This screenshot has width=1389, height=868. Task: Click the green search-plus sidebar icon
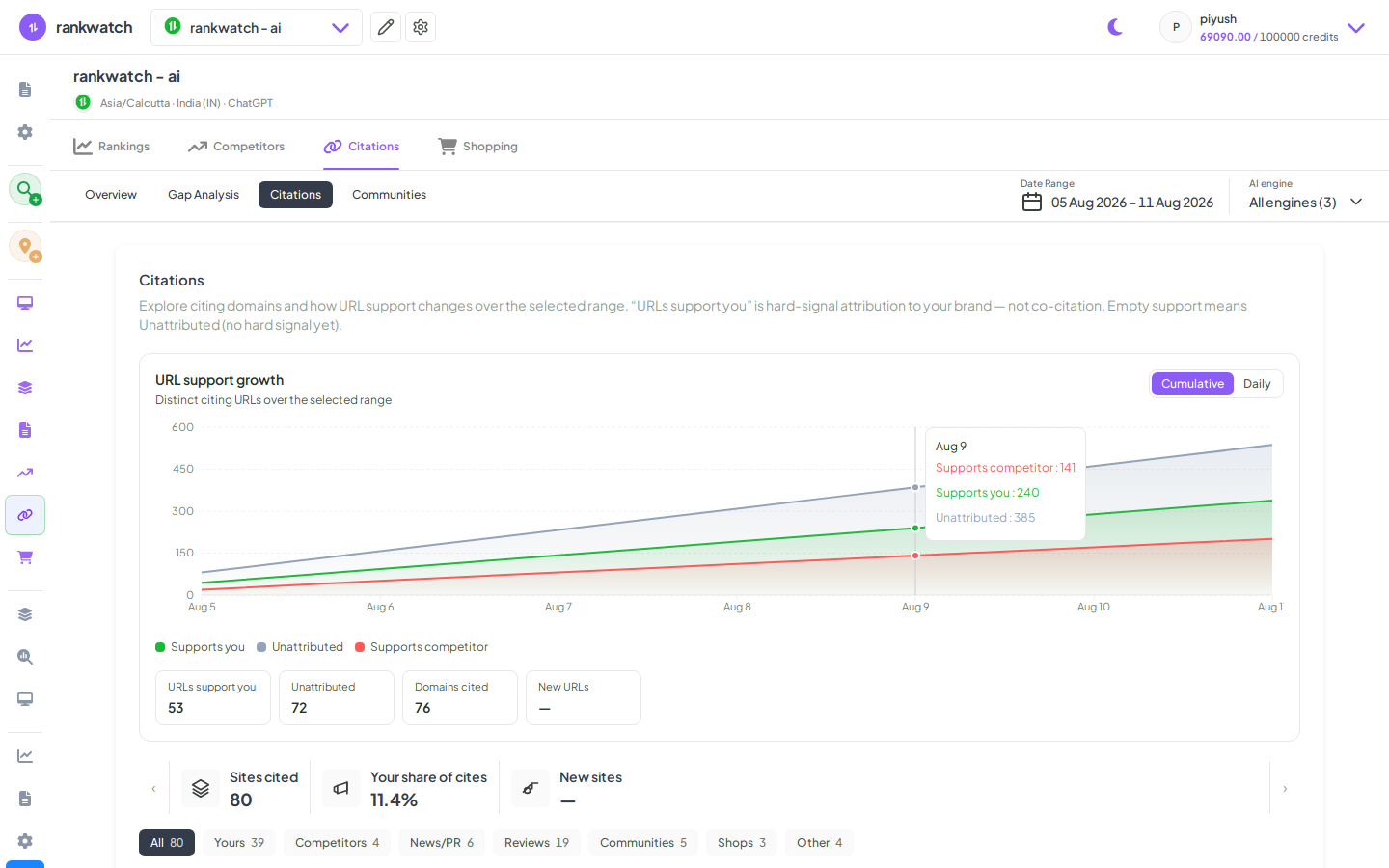(25, 189)
